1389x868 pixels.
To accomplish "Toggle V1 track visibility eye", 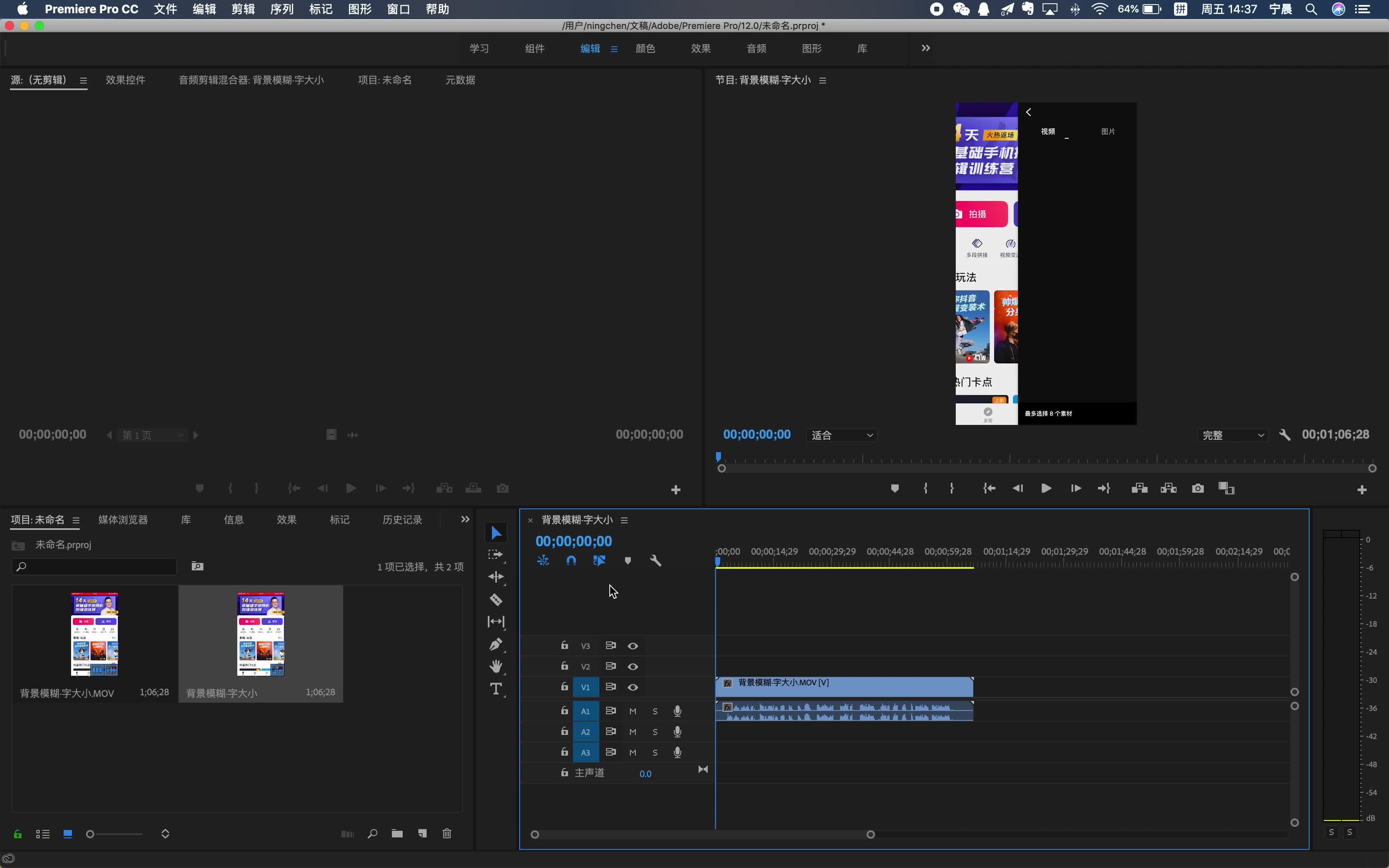I will click(x=633, y=687).
